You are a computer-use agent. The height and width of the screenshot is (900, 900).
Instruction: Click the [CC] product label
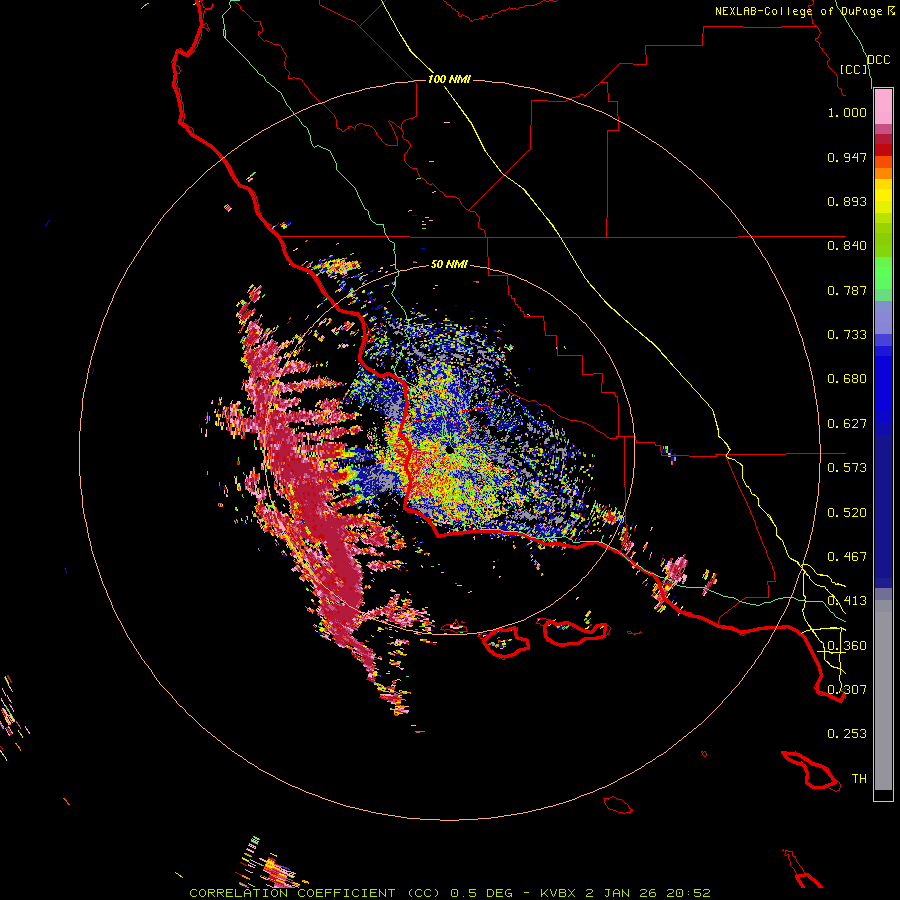[854, 69]
